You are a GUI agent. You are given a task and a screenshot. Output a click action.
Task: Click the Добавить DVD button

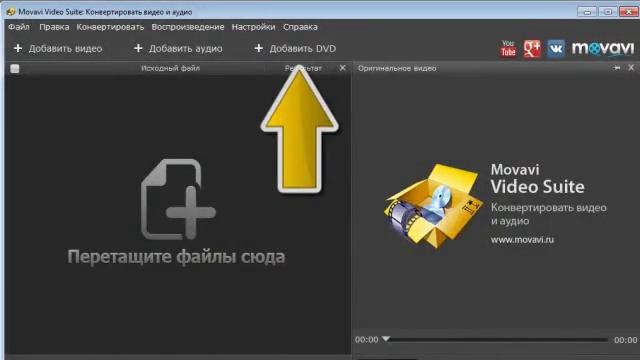click(295, 49)
